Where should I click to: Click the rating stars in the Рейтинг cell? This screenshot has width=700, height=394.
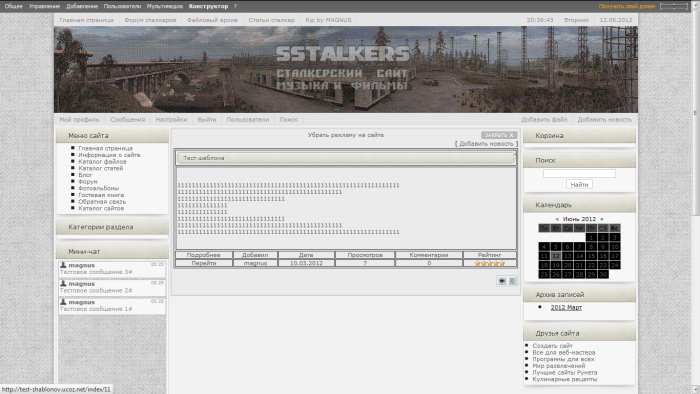click(490, 263)
